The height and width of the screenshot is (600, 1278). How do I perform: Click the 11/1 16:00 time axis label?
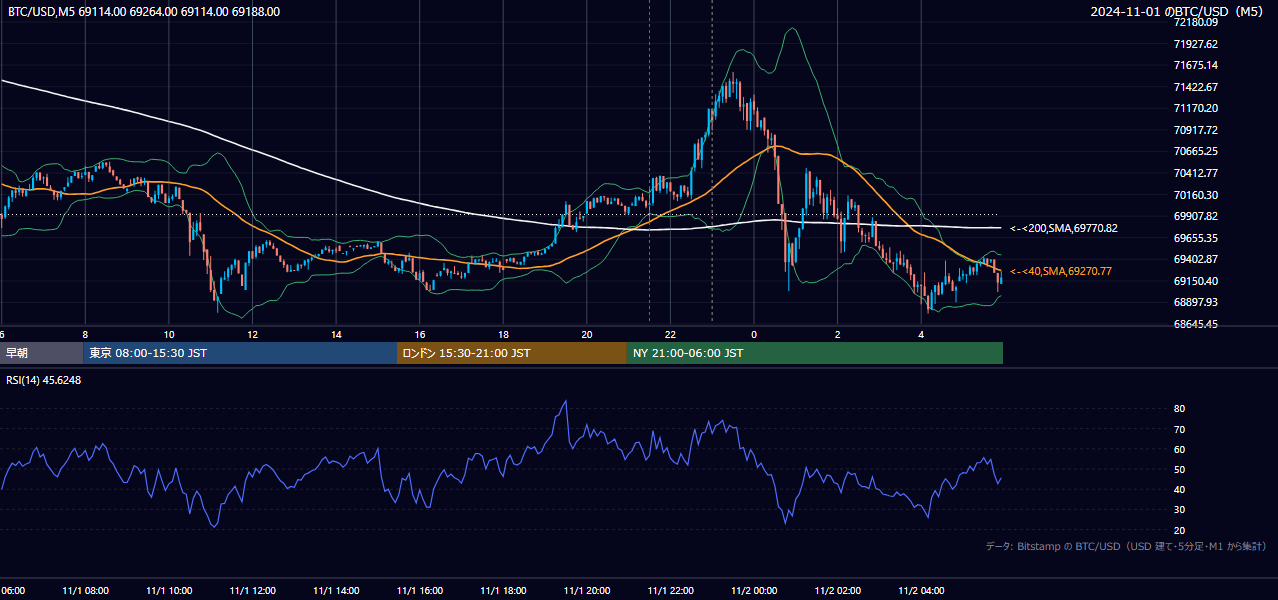pyautogui.click(x=420, y=591)
